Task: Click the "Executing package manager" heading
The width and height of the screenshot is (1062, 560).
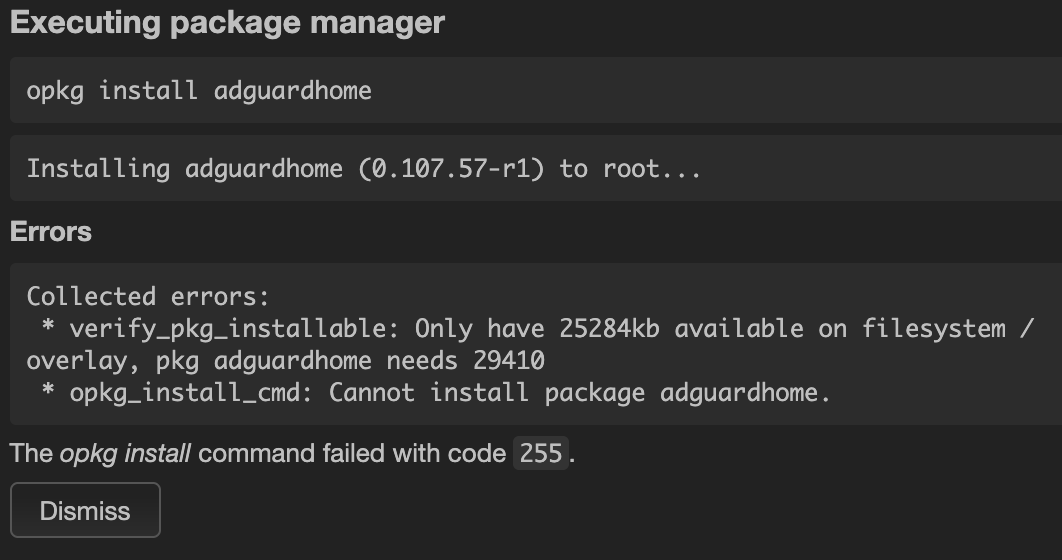Action: pos(228,22)
